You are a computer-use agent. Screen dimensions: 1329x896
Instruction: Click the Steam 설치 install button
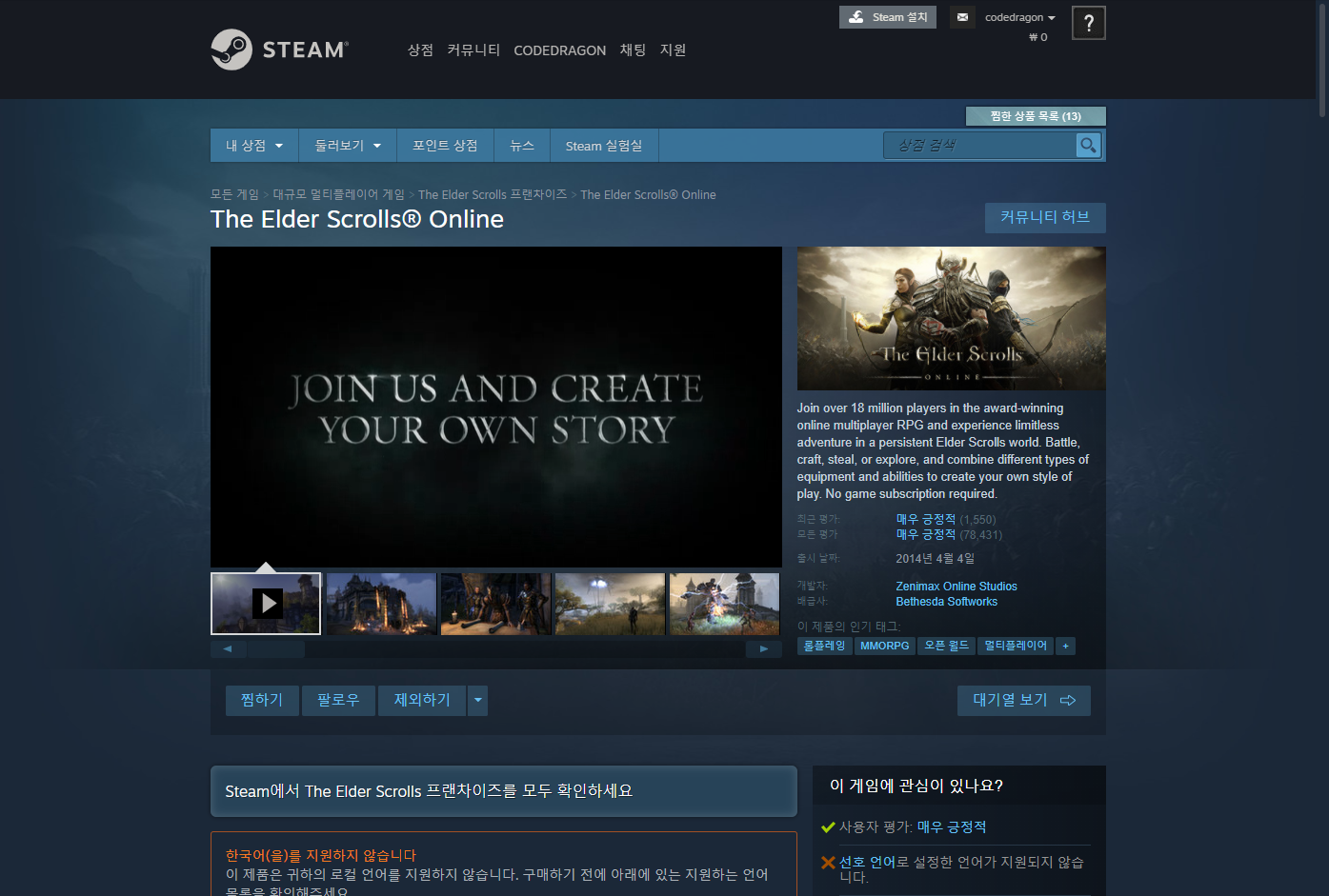pos(888,17)
